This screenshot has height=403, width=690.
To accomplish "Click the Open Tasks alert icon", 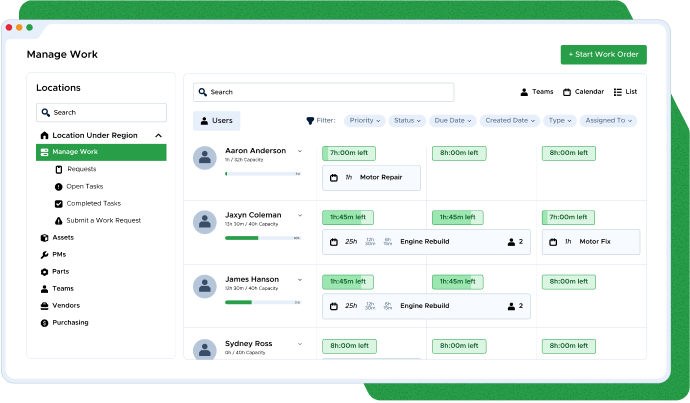I will click(x=59, y=187).
